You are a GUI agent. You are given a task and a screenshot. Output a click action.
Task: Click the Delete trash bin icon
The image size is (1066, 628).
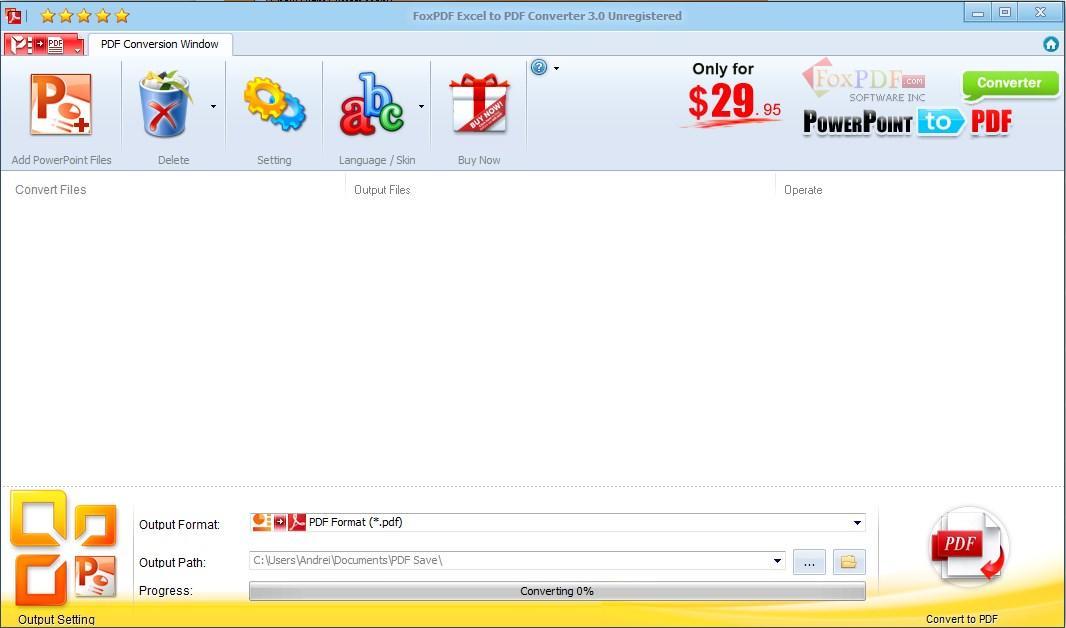165,105
